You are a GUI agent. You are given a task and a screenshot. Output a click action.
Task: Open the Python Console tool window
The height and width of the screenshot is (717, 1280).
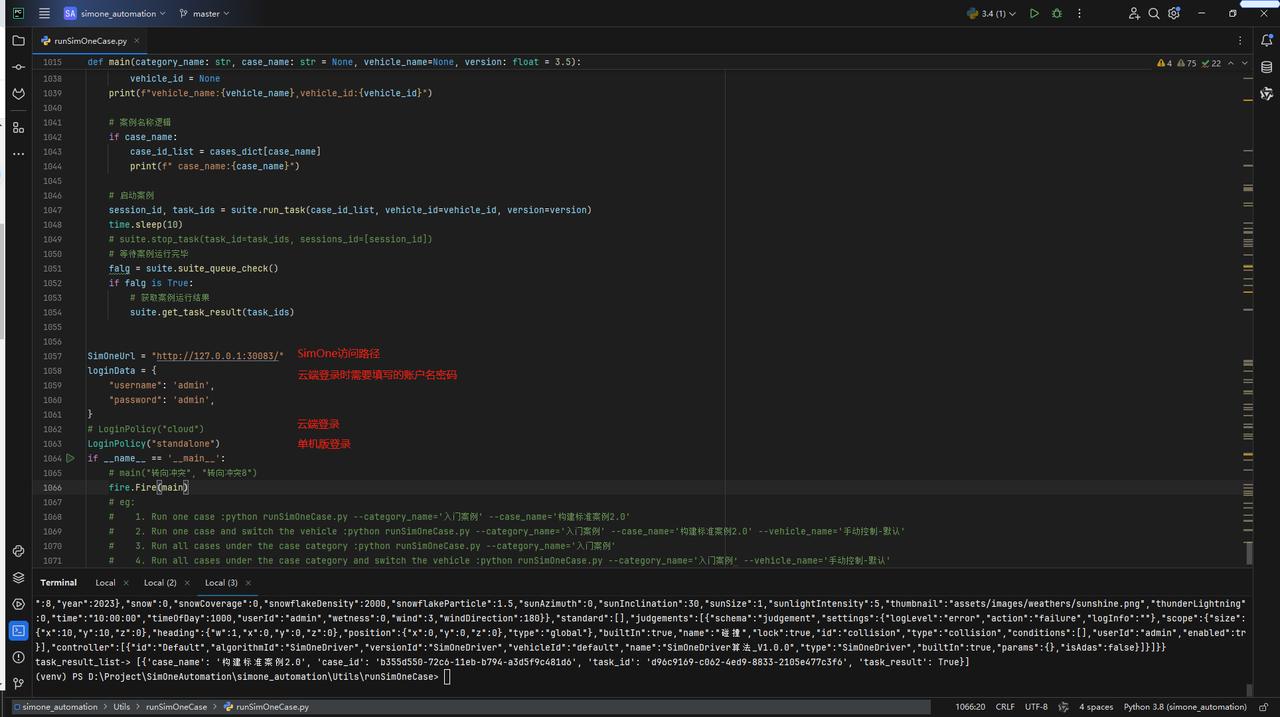(x=18, y=551)
